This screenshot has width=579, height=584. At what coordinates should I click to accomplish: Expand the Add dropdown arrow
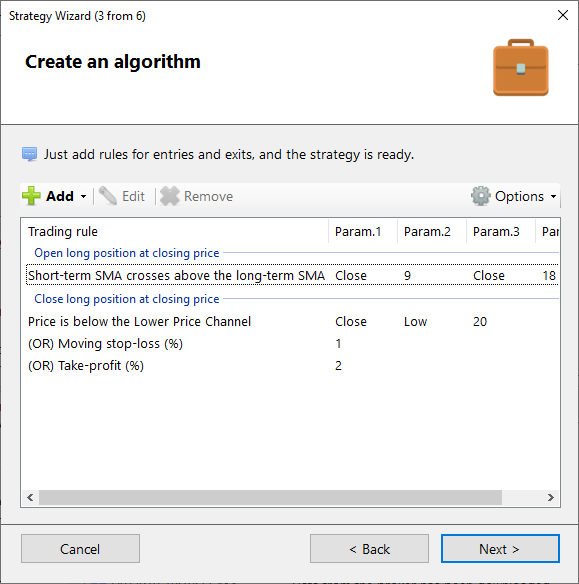83,196
